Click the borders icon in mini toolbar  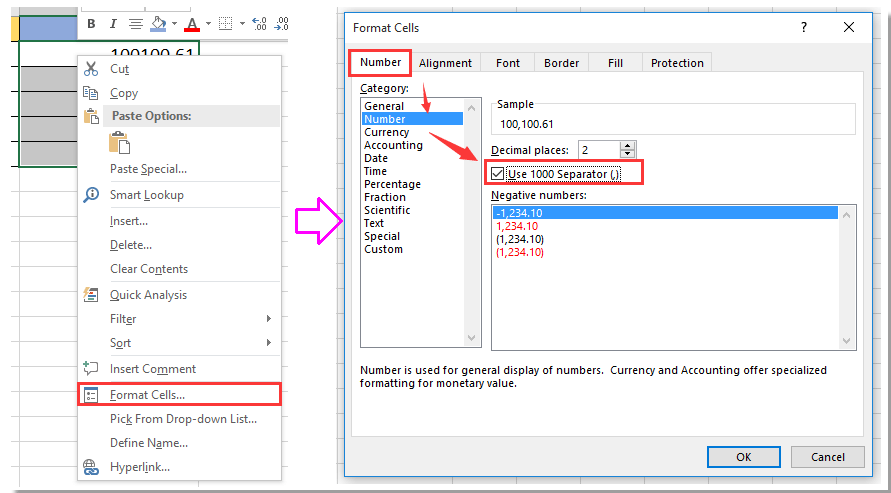point(225,23)
